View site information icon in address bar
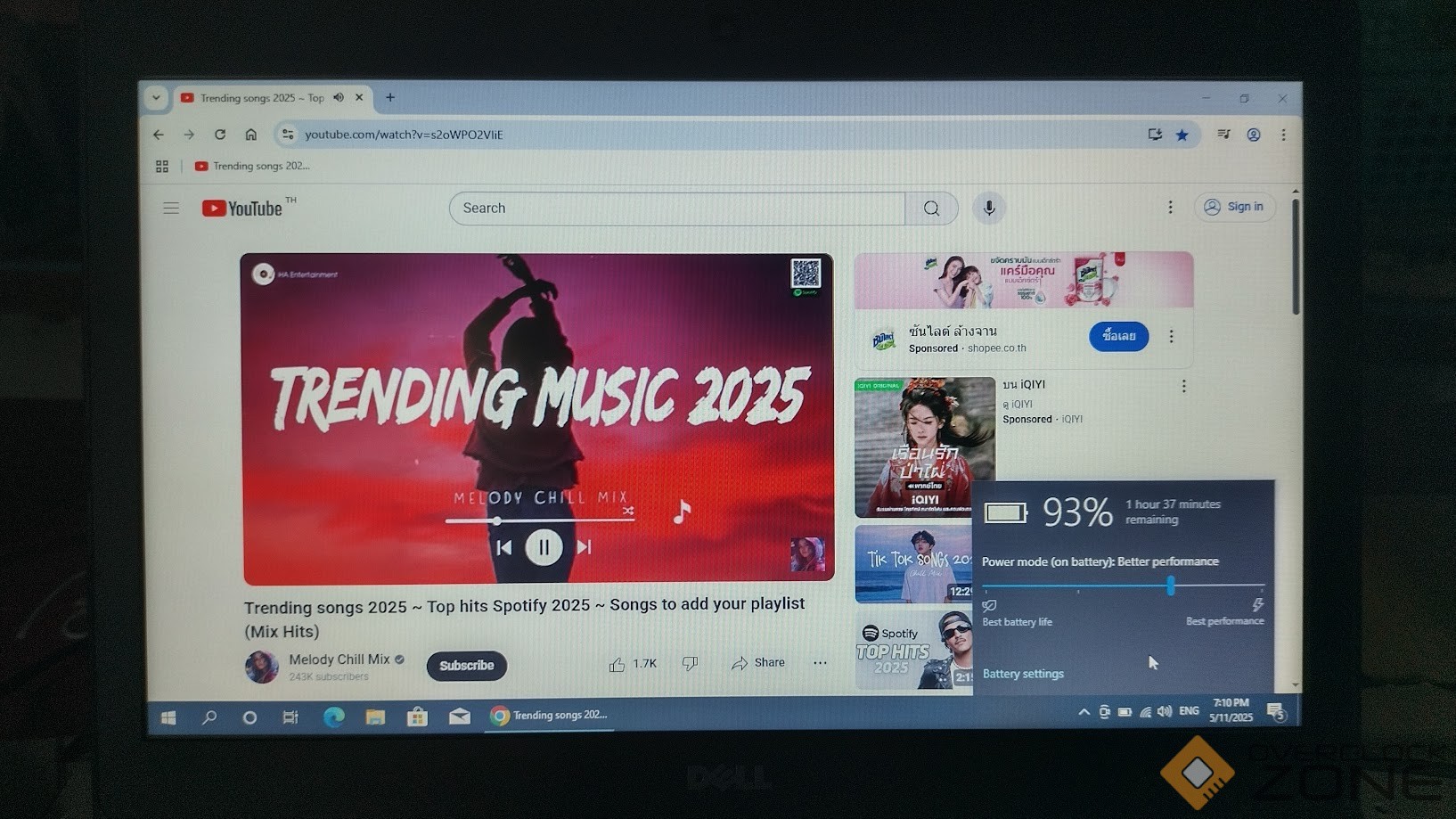The width and height of the screenshot is (1456, 819). pos(287,135)
